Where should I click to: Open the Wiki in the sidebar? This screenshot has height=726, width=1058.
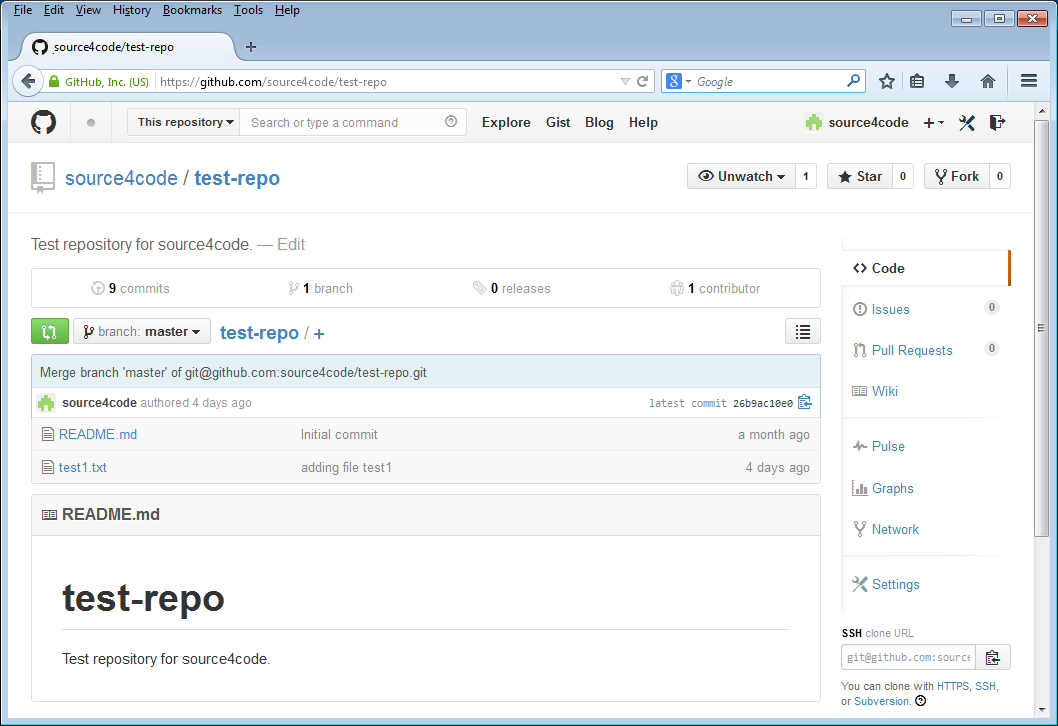coord(884,391)
